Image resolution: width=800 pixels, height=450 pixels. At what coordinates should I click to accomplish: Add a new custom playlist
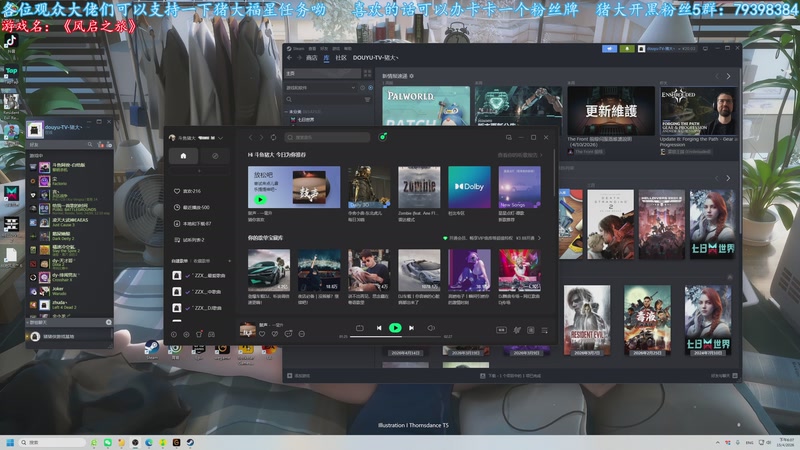click(x=229, y=261)
